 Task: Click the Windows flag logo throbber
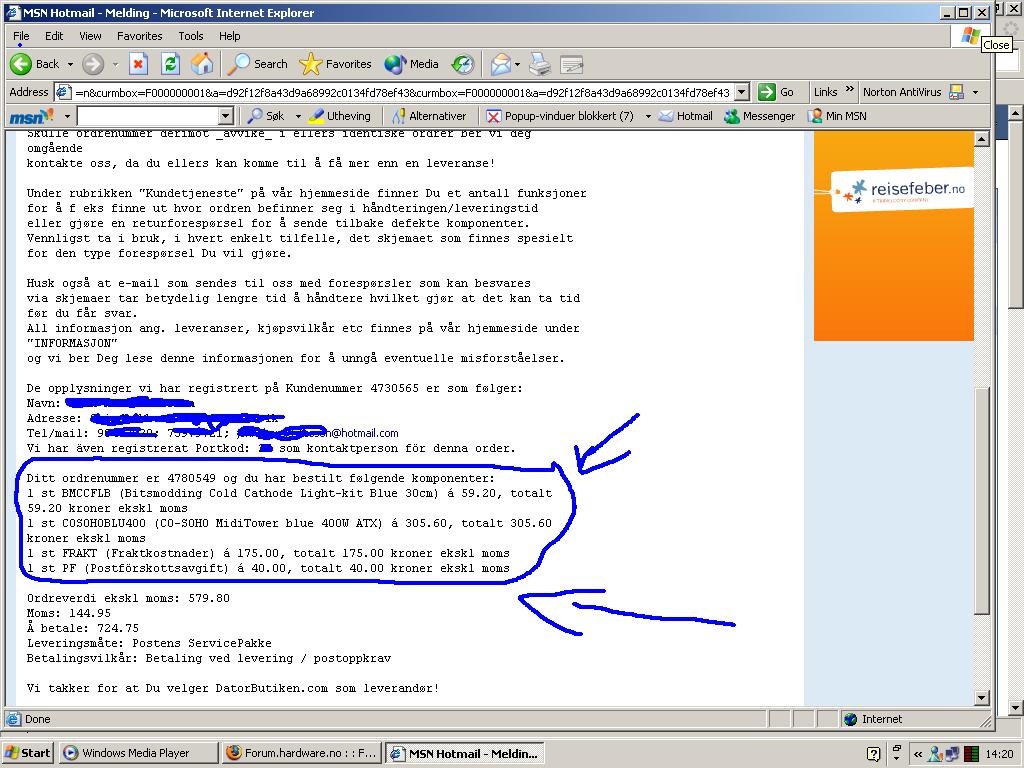pyautogui.click(x=970, y=35)
